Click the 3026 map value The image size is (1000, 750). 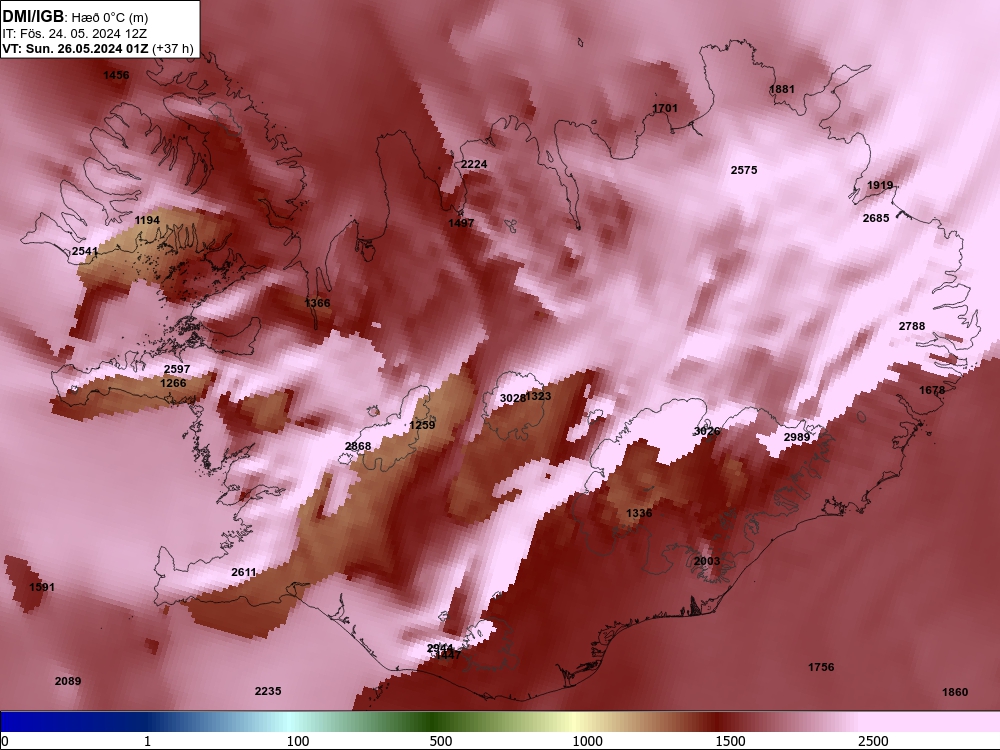(x=707, y=432)
